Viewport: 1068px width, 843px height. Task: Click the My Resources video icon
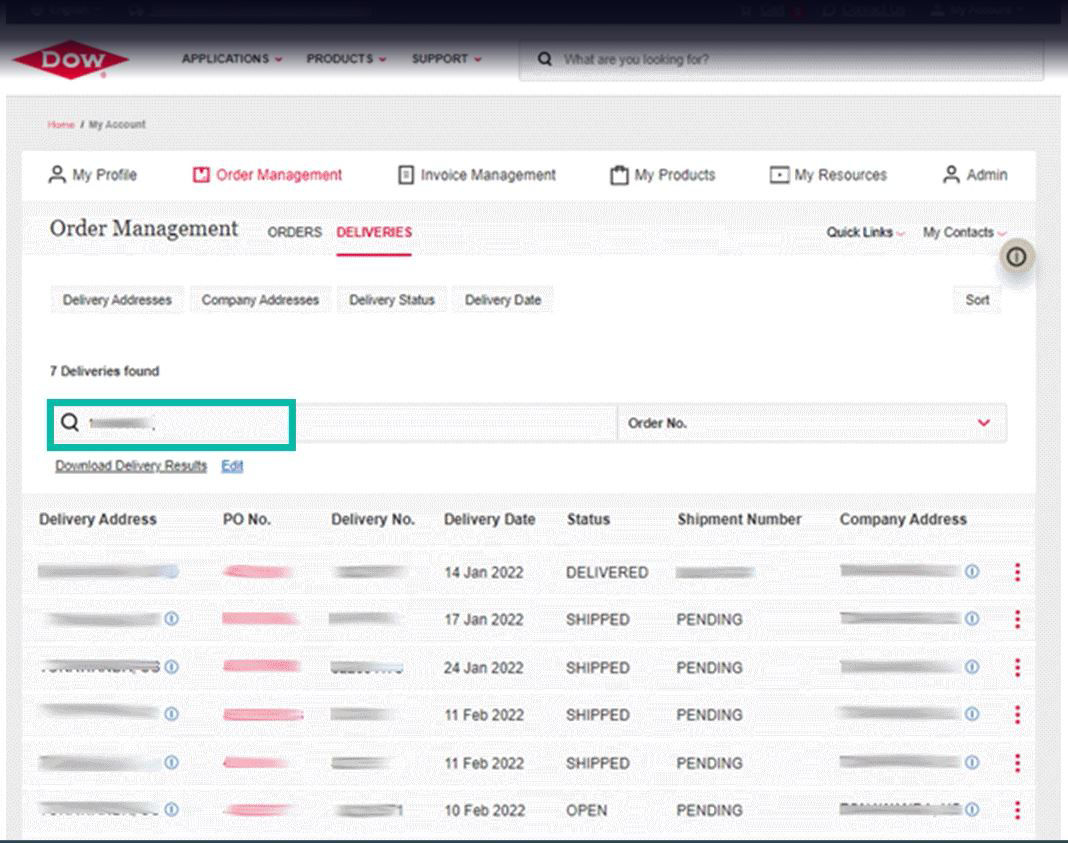782,174
